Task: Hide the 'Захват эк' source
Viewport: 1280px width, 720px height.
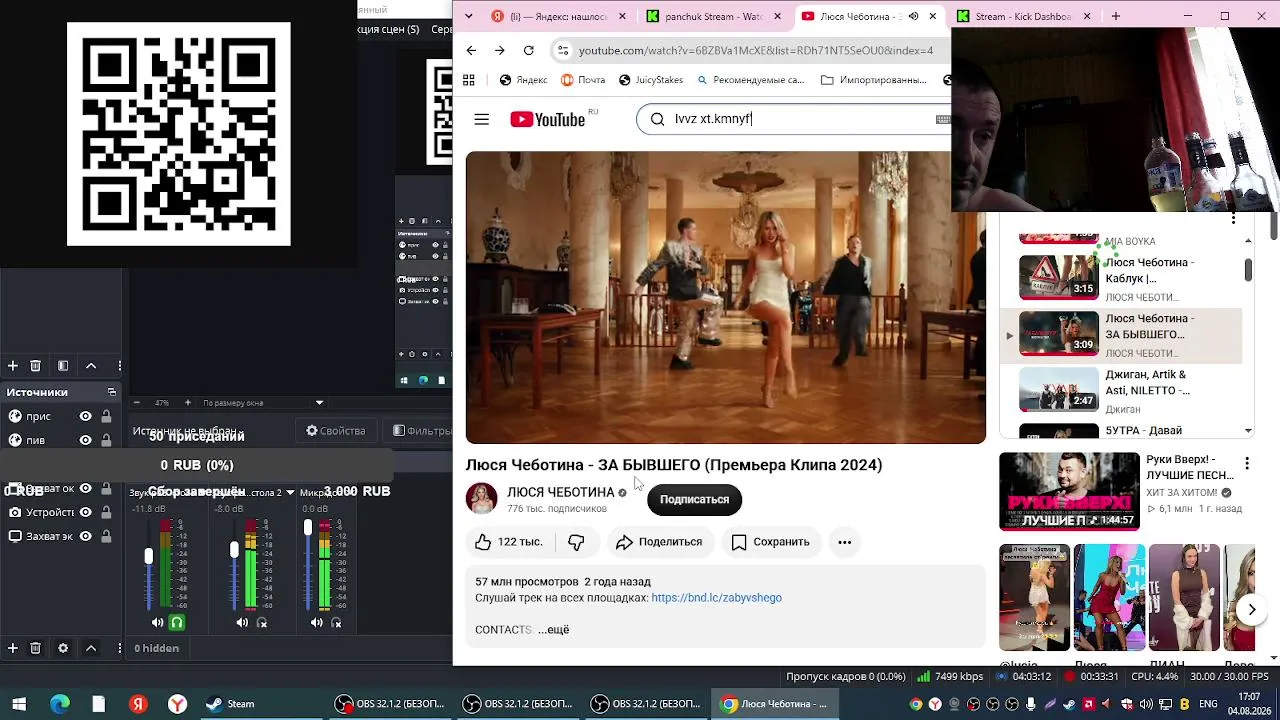Action: tap(86, 536)
